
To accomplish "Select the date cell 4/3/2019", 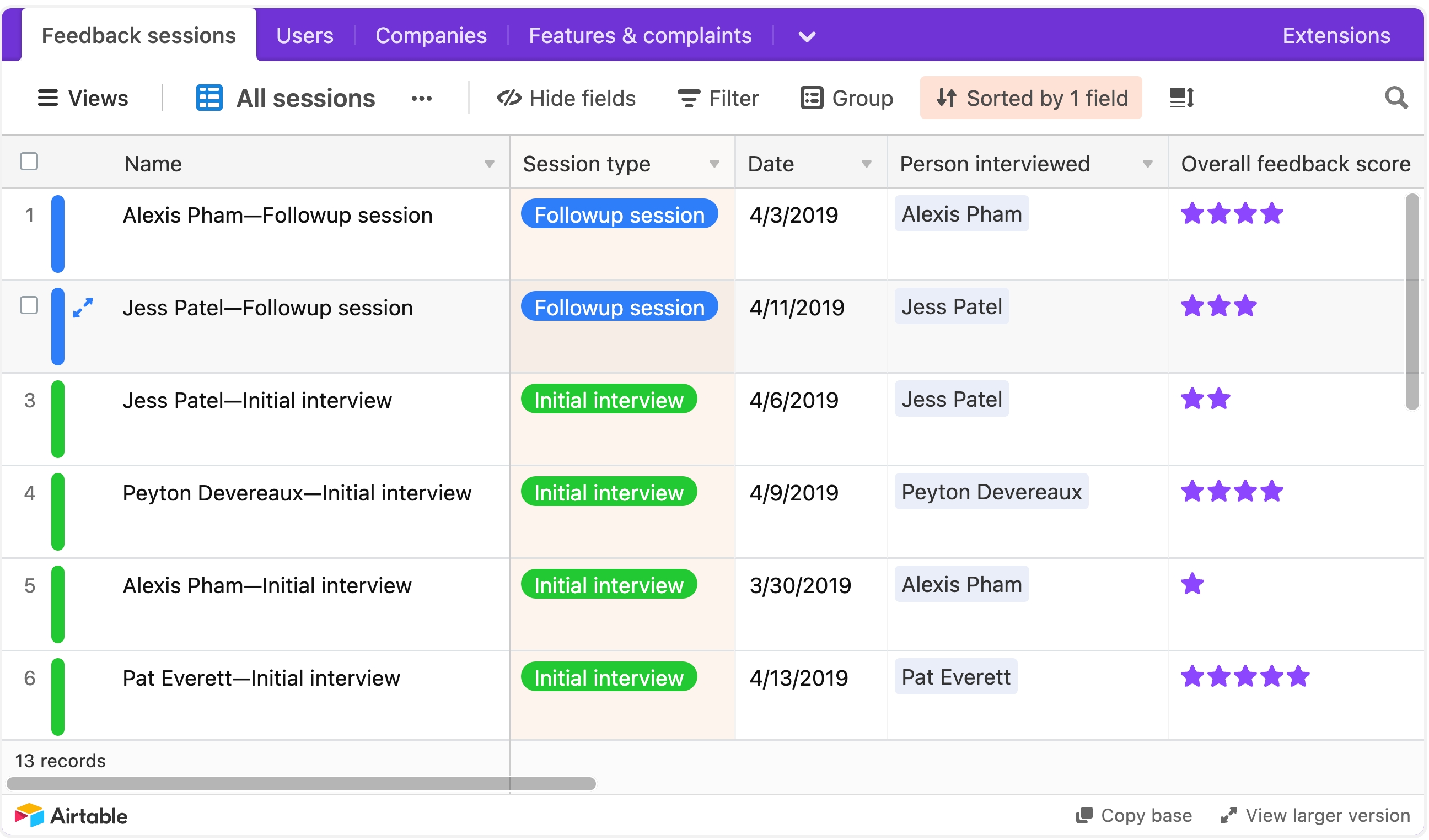I will (812, 234).
